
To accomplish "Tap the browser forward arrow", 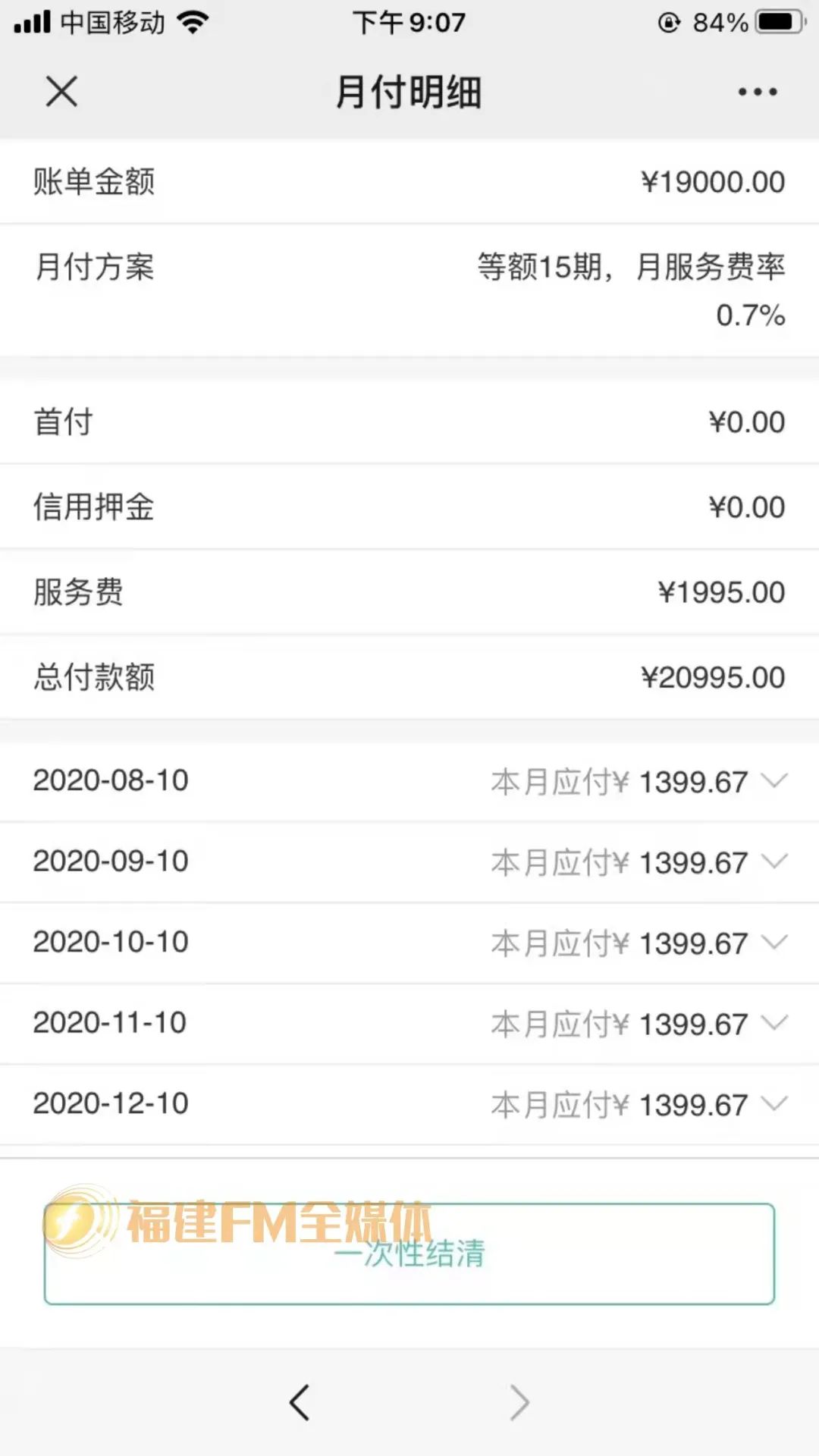I will click(519, 1402).
